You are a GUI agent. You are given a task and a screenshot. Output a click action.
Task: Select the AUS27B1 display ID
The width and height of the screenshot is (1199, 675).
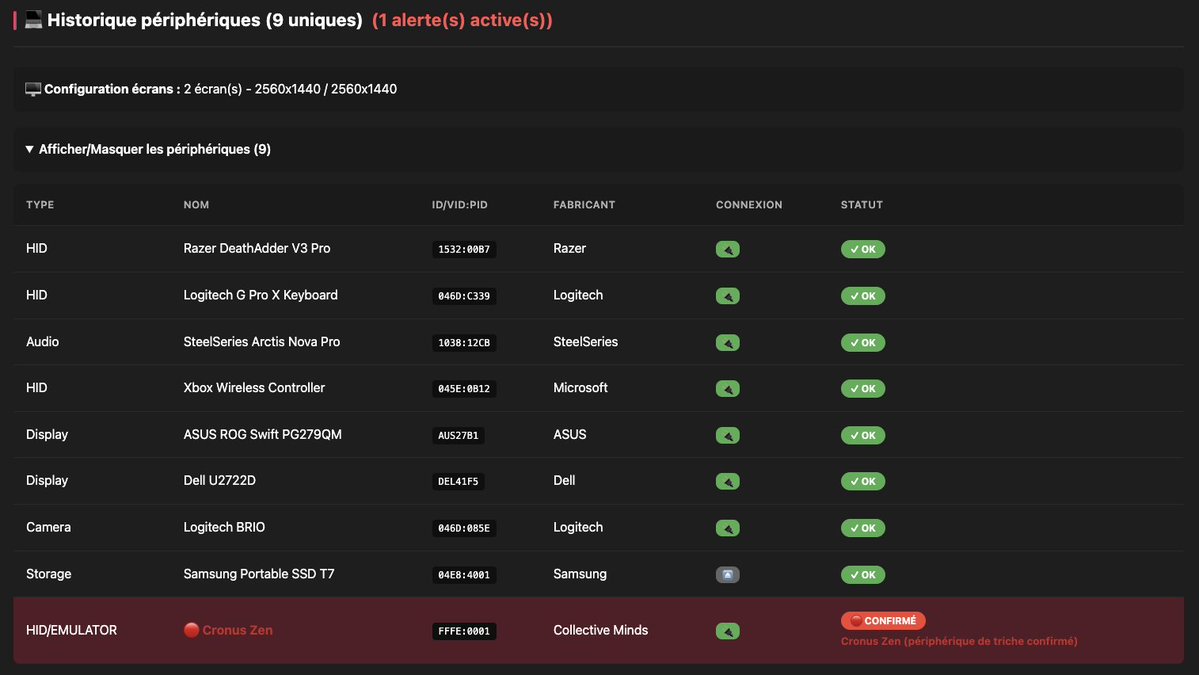click(458, 435)
